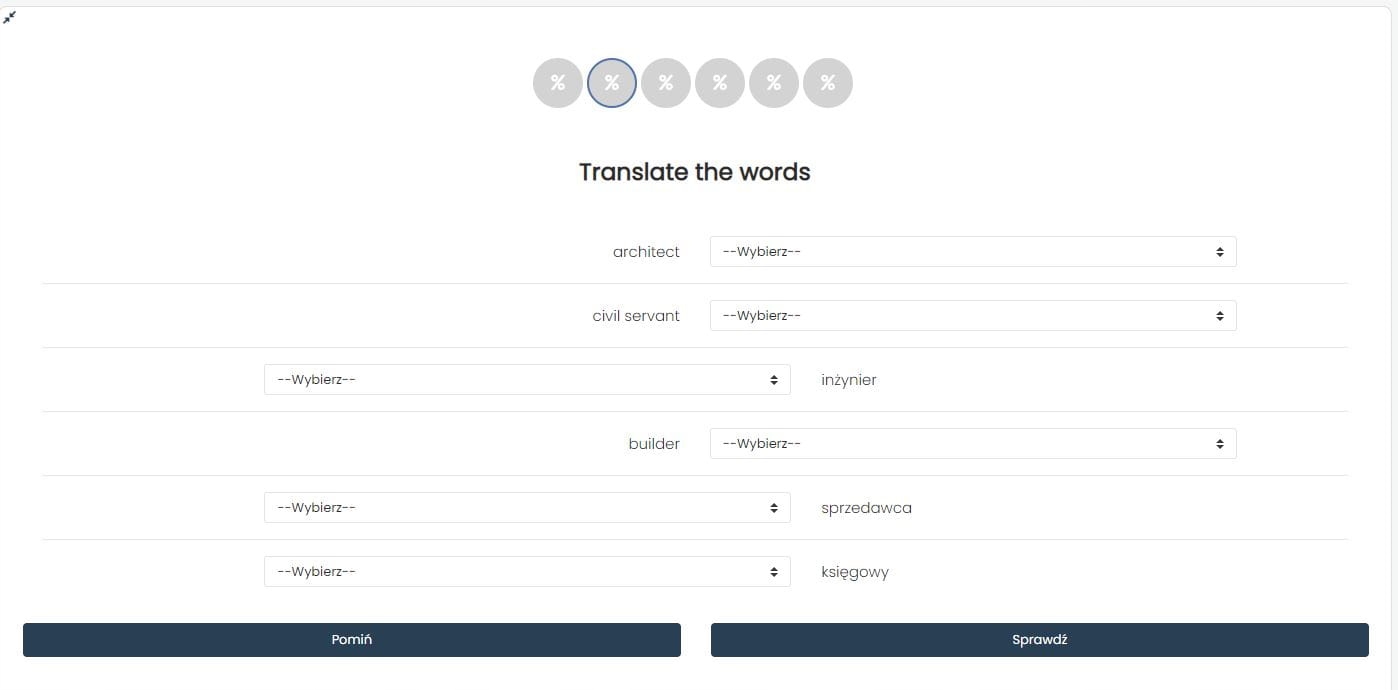Click the Sprawdź button
Viewport: 1398px width, 690px height.
tap(1039, 640)
